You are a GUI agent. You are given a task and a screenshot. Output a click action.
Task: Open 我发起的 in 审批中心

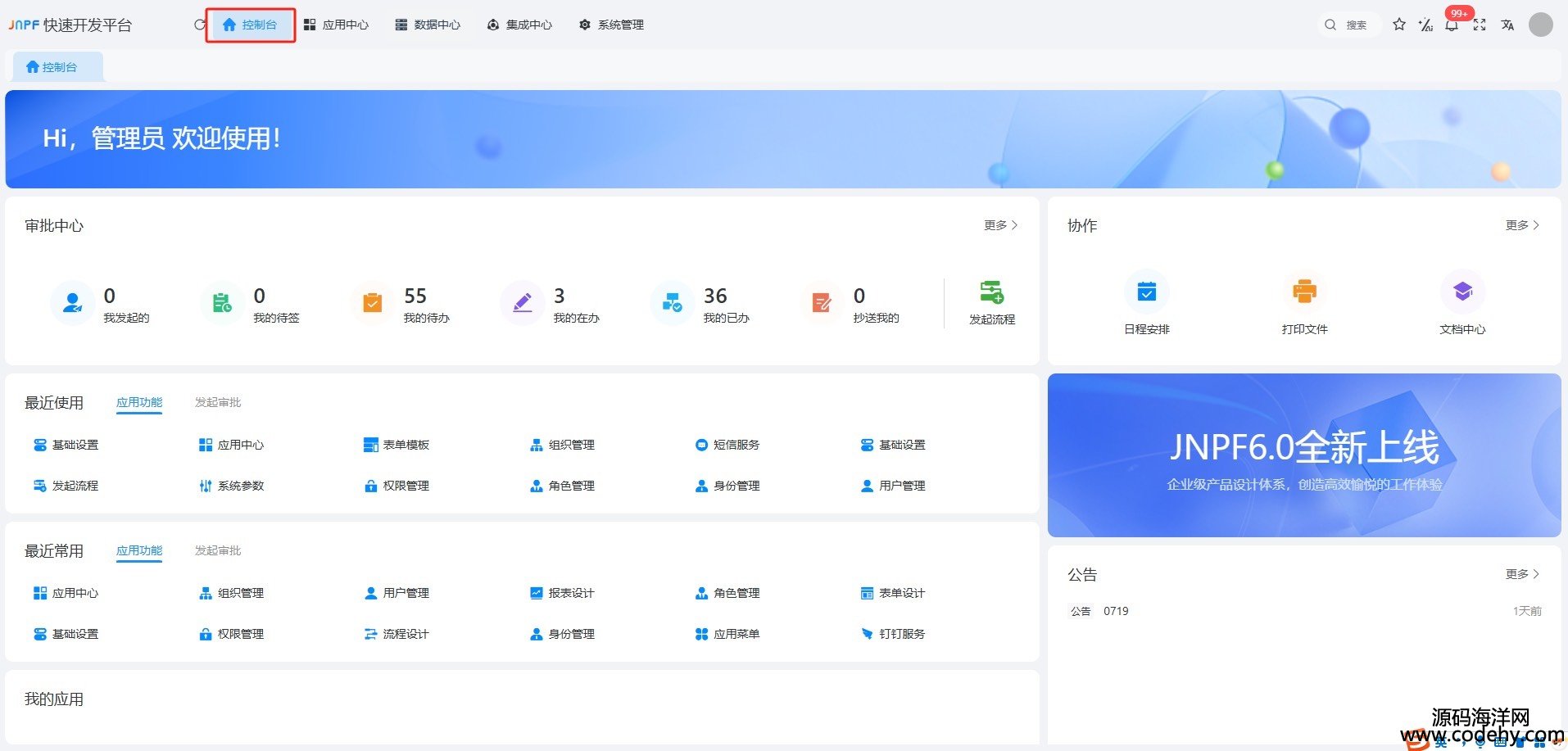click(100, 304)
